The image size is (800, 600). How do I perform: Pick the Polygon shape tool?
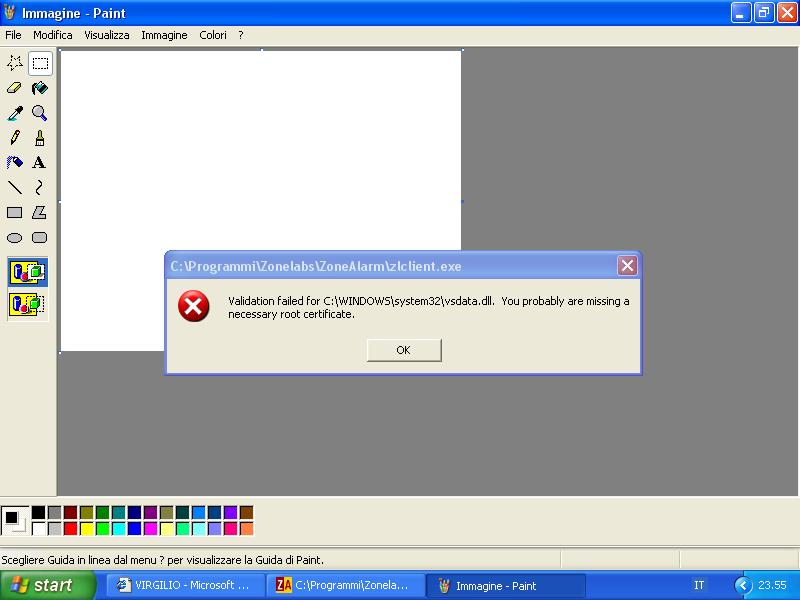point(40,213)
